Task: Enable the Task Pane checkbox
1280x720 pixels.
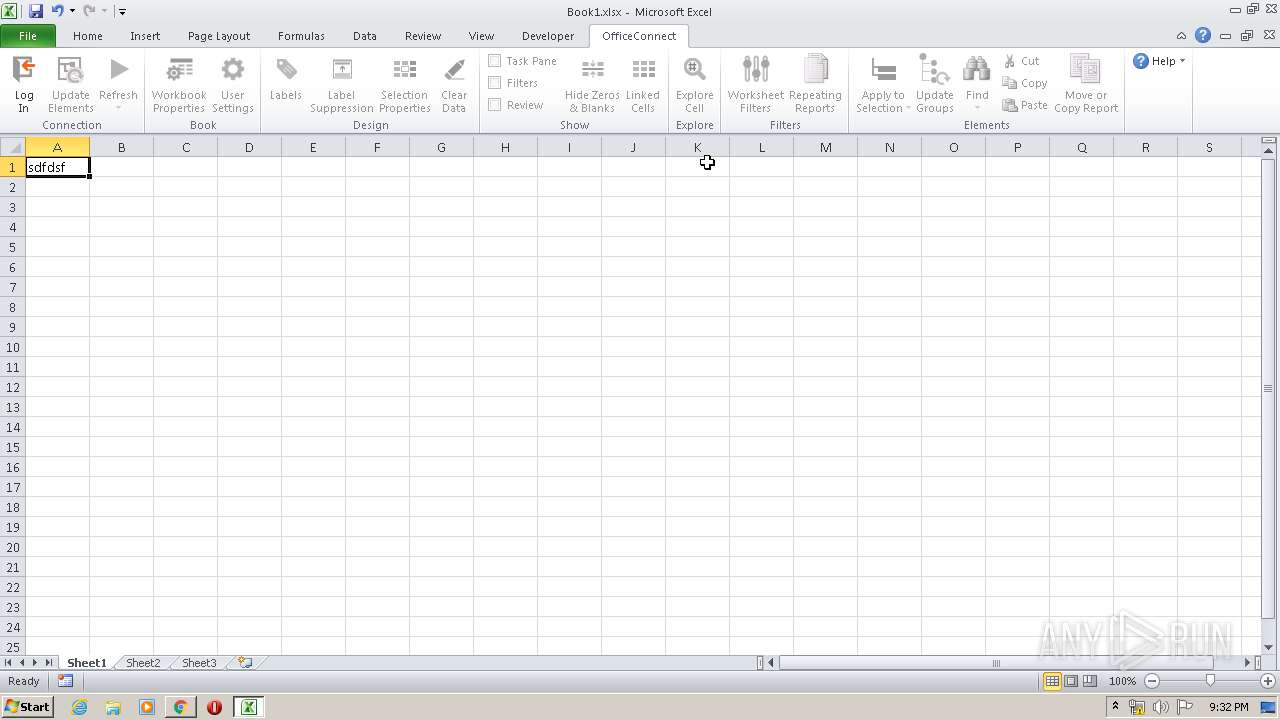Action: tap(494, 61)
